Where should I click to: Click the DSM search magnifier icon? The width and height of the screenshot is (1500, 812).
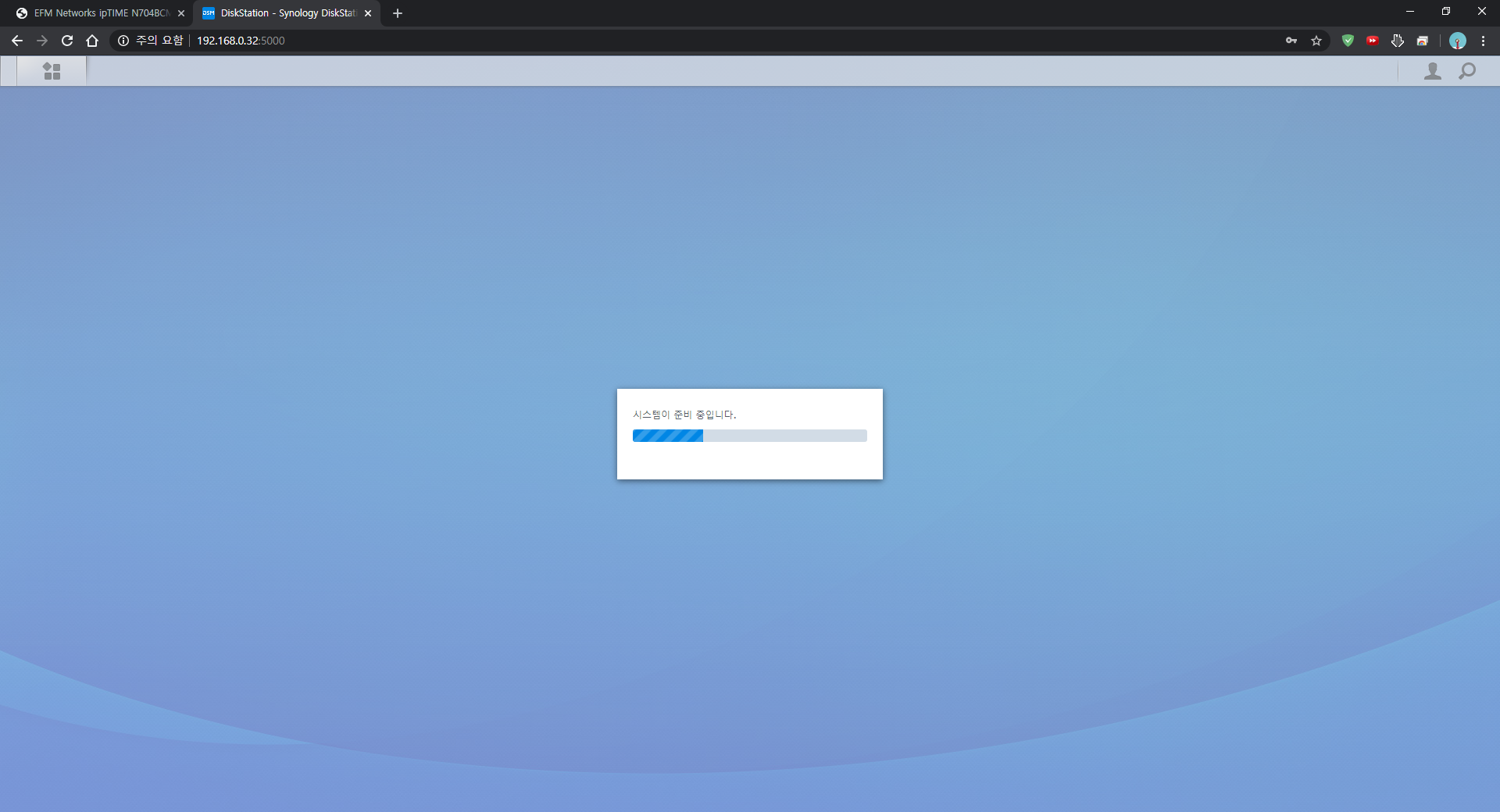[1467, 71]
